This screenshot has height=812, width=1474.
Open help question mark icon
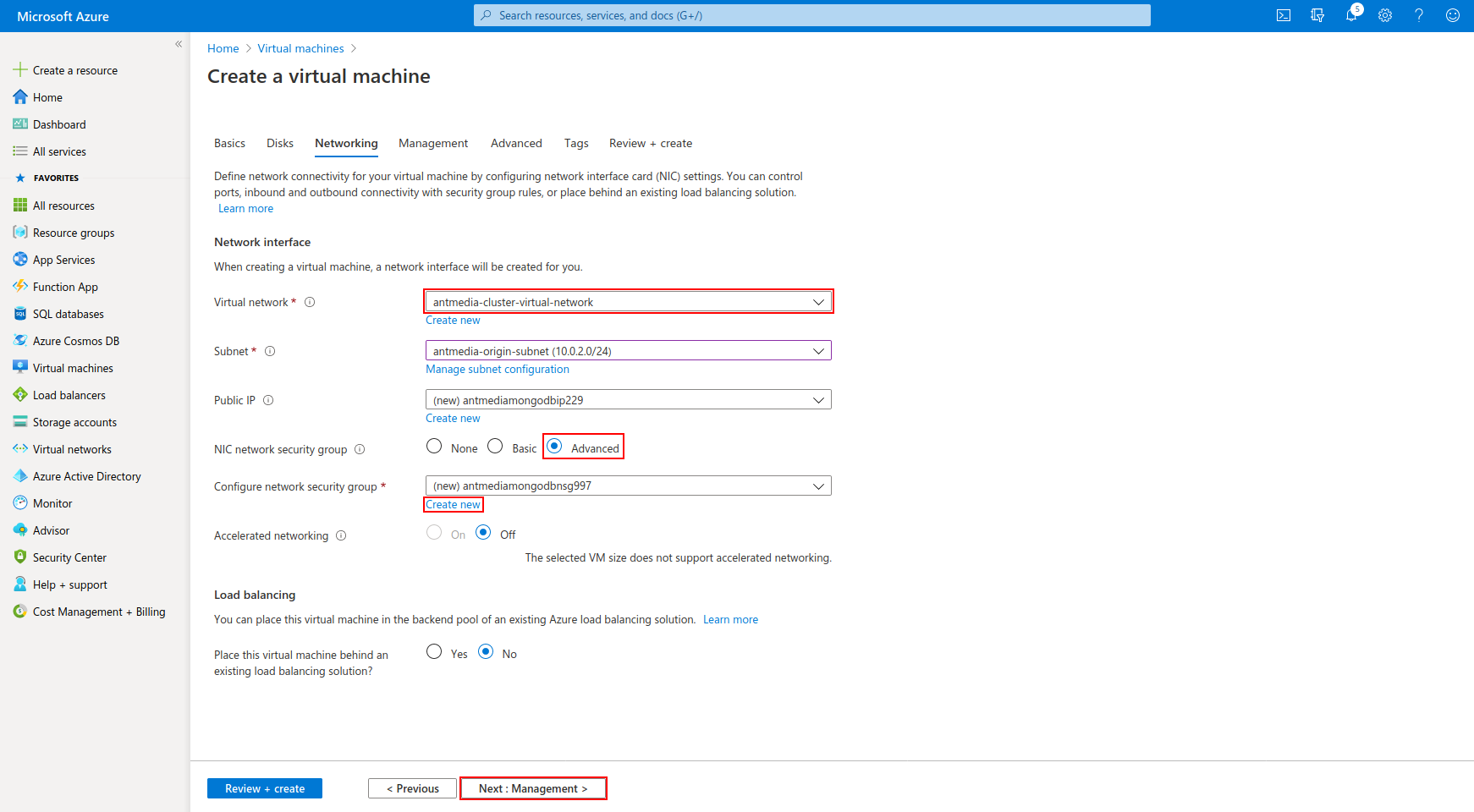1419,15
